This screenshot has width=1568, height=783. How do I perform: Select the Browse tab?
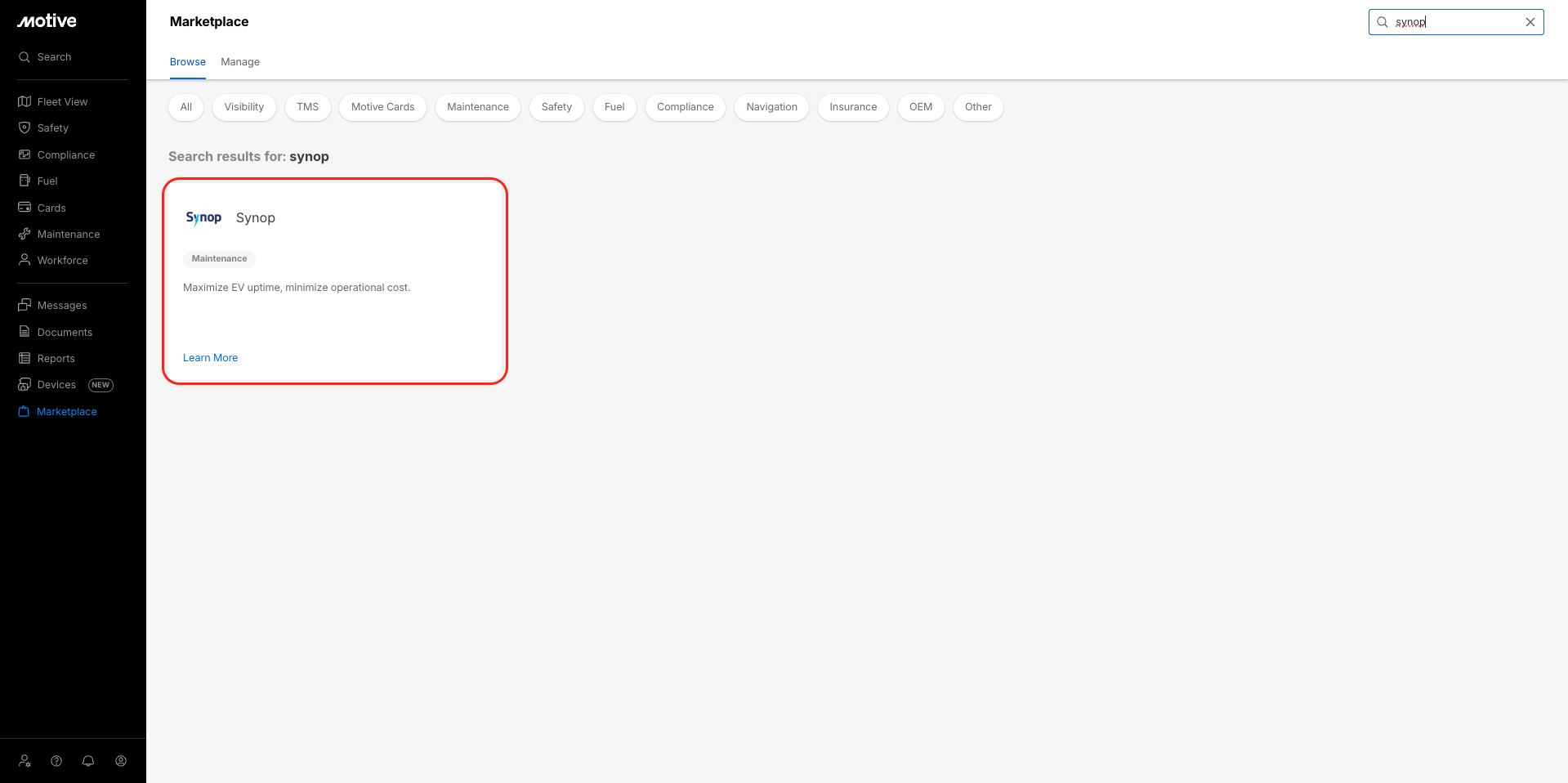coord(188,62)
